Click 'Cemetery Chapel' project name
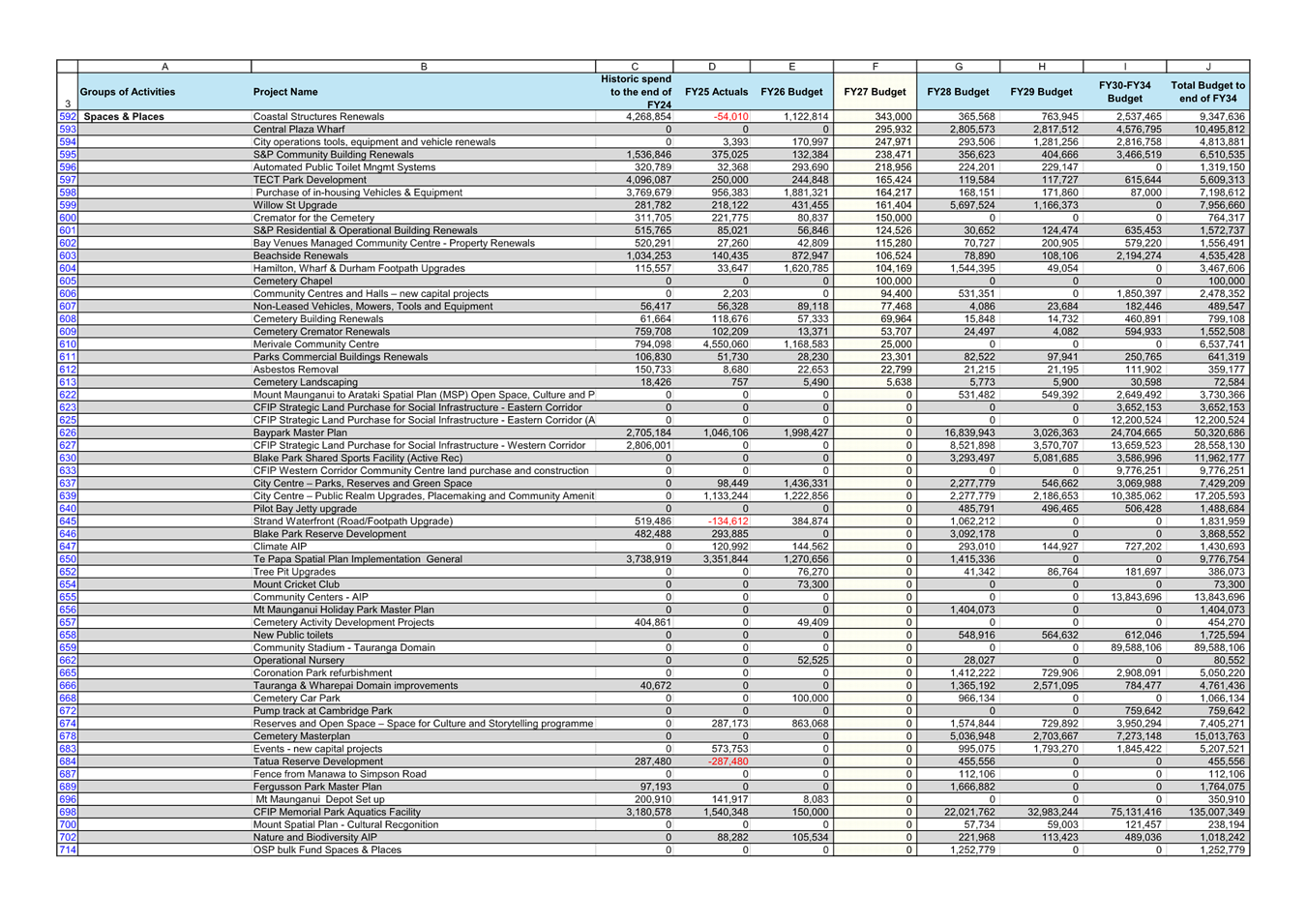This screenshot has height=924, width=1307. [x=292, y=282]
